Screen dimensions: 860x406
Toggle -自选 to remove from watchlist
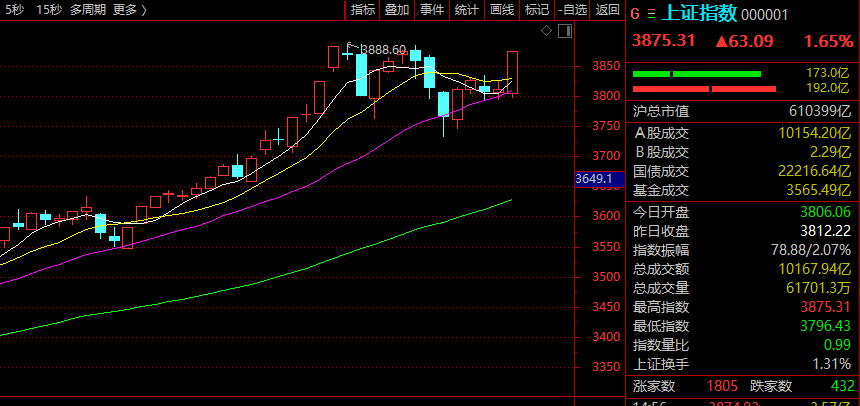(x=572, y=10)
